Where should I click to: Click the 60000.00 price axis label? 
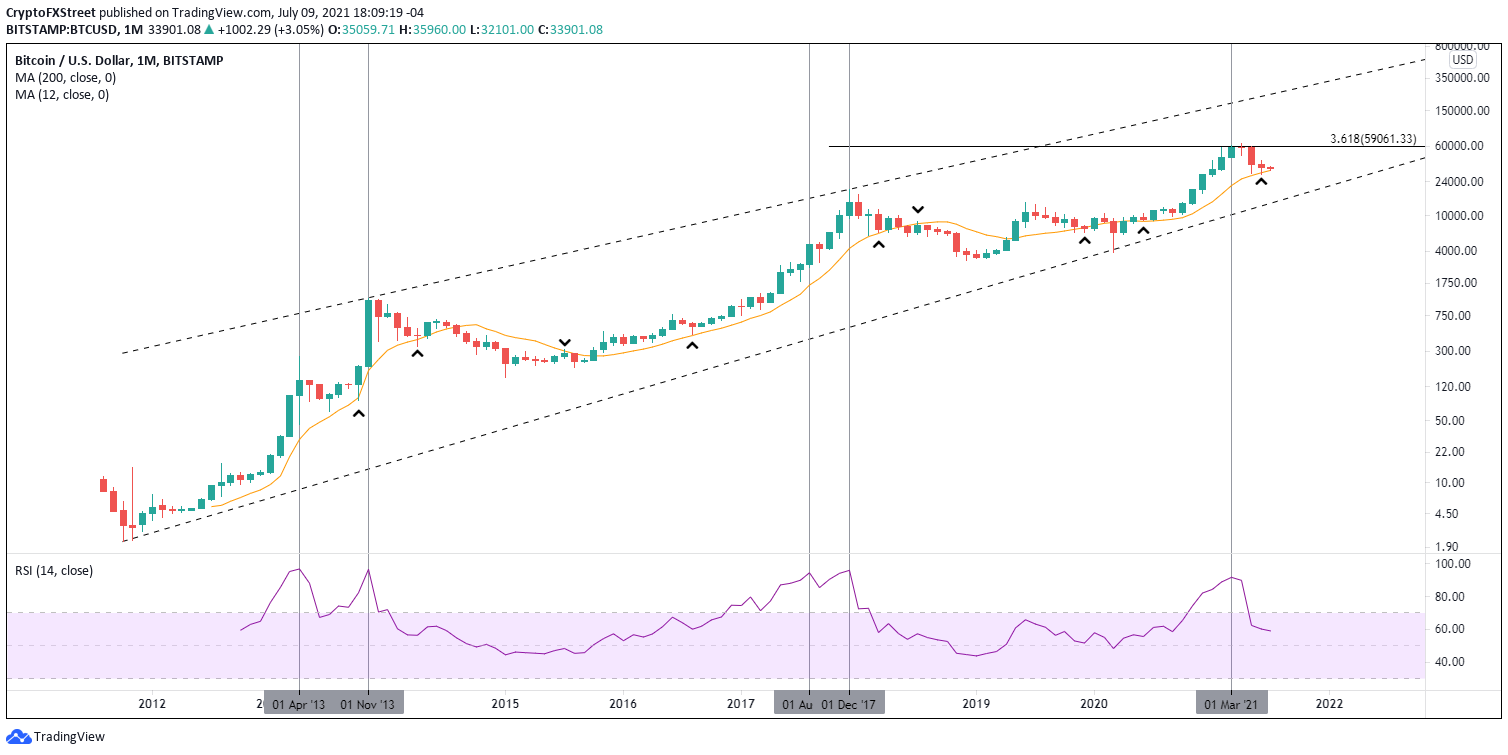click(1456, 146)
